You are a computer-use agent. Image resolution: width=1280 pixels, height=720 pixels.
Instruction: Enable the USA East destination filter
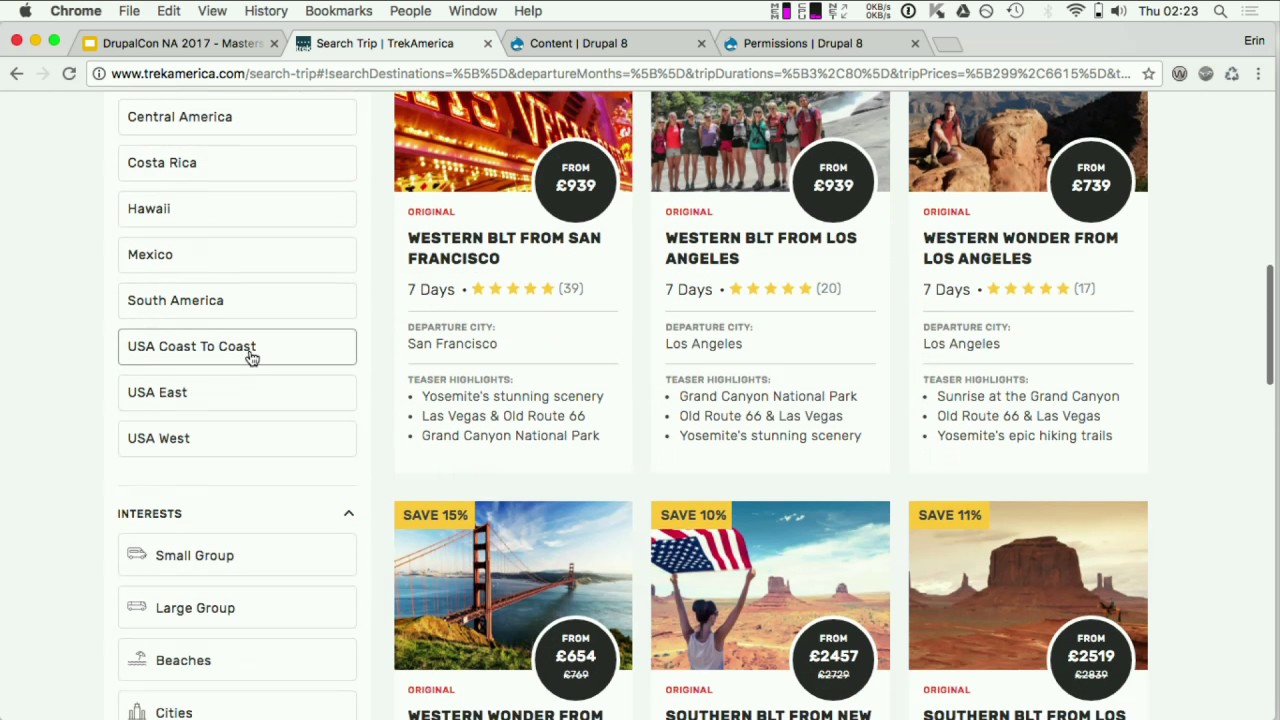[x=237, y=393]
